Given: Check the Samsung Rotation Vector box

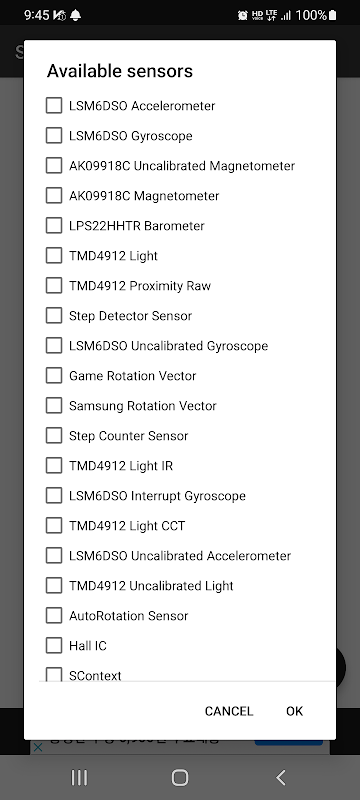Looking at the screenshot, I should coord(54,406).
